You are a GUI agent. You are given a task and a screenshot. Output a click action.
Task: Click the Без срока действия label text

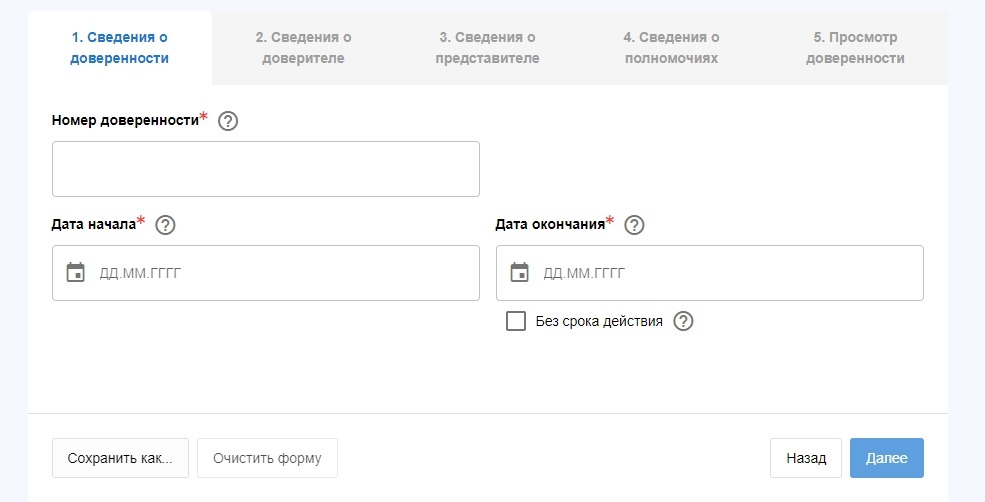pyautogui.click(x=599, y=321)
